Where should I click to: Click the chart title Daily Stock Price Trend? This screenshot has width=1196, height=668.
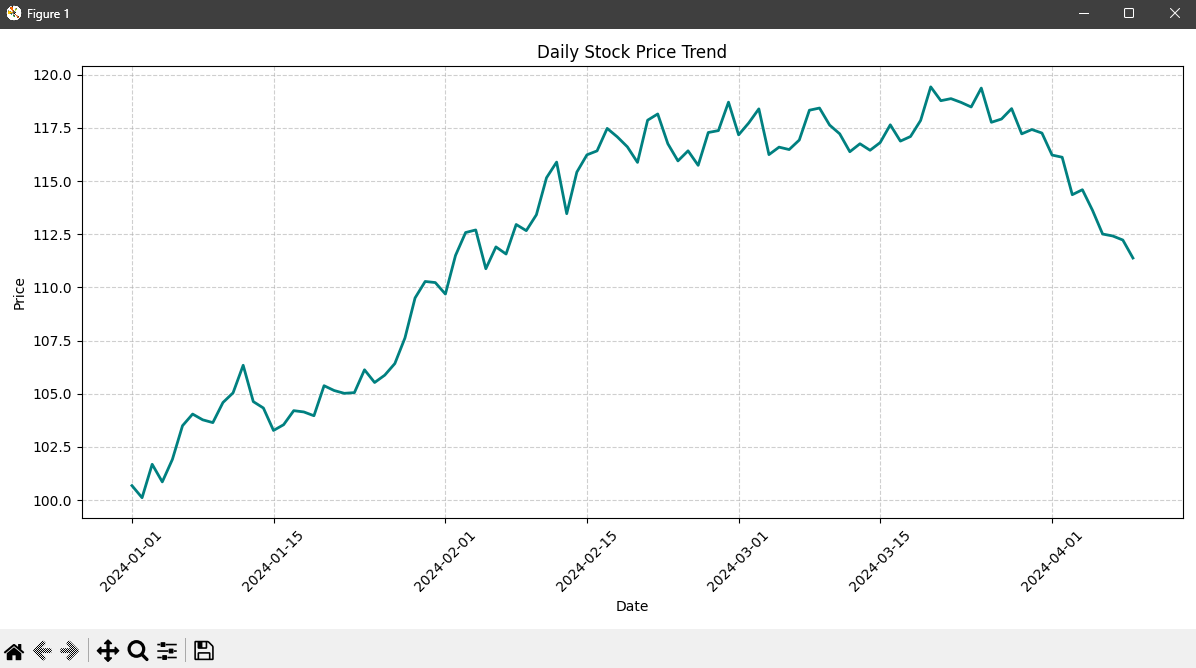(x=632, y=52)
